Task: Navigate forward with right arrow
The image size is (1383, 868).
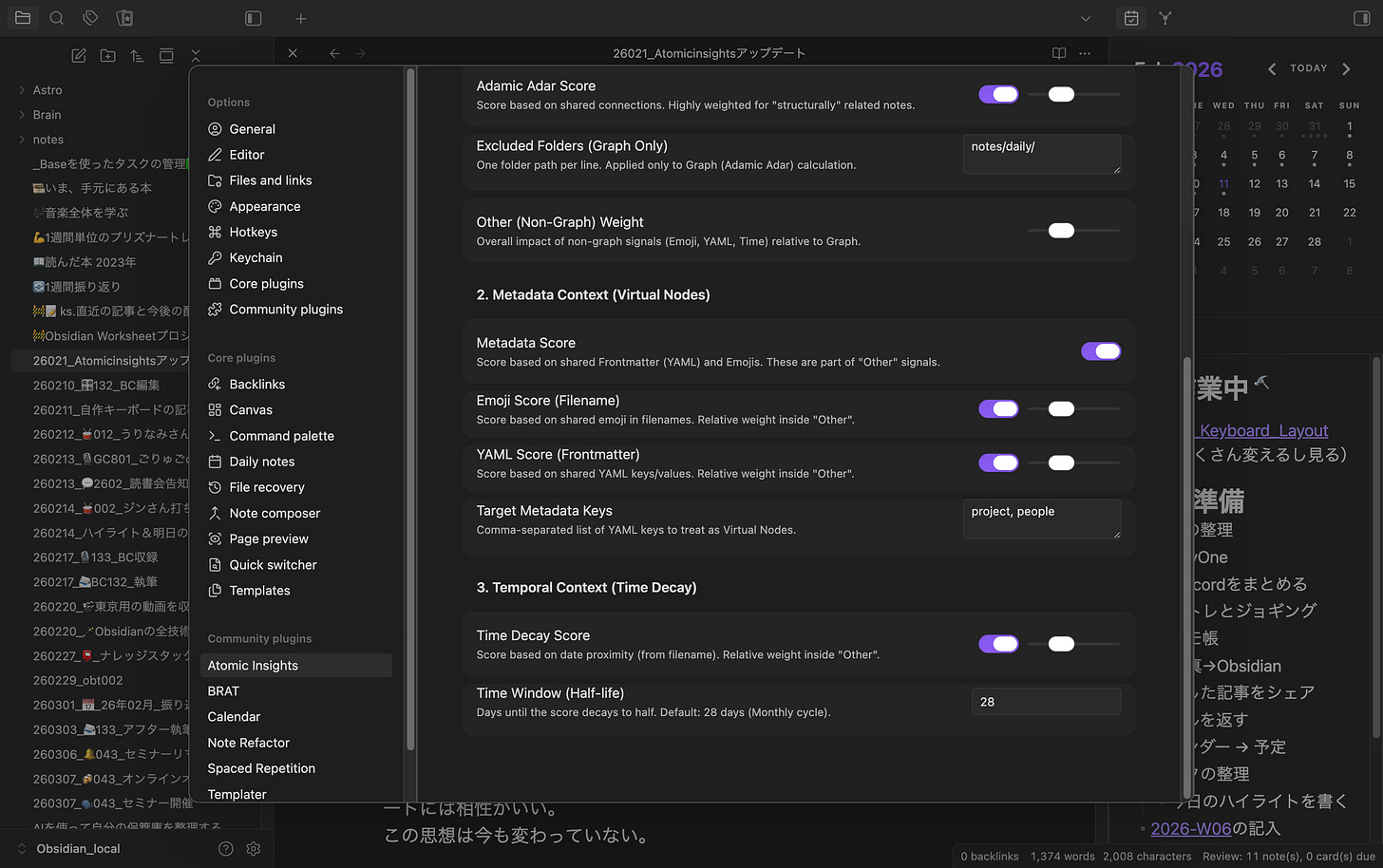Action: 360,53
